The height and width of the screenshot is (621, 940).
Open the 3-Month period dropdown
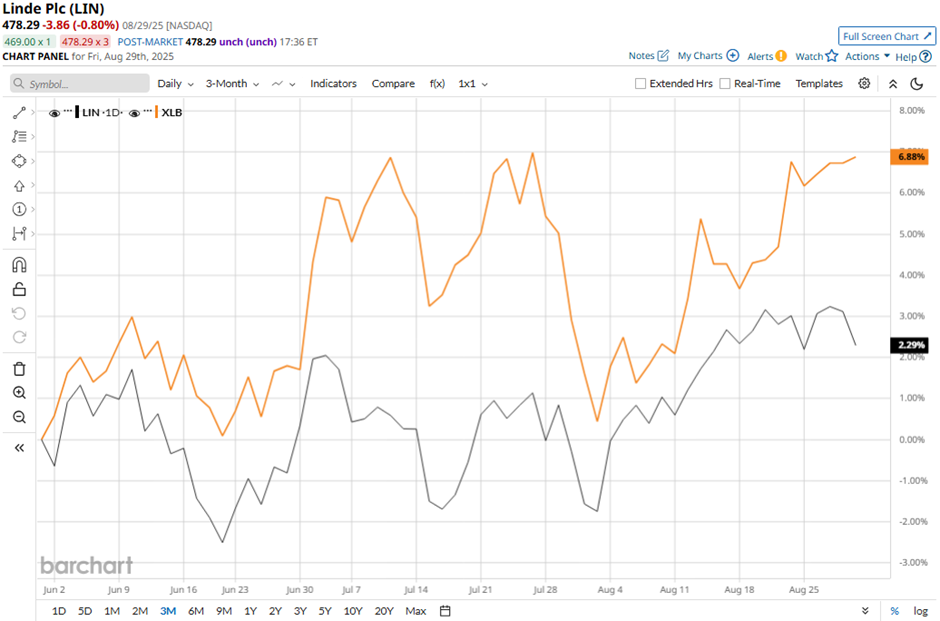click(232, 83)
